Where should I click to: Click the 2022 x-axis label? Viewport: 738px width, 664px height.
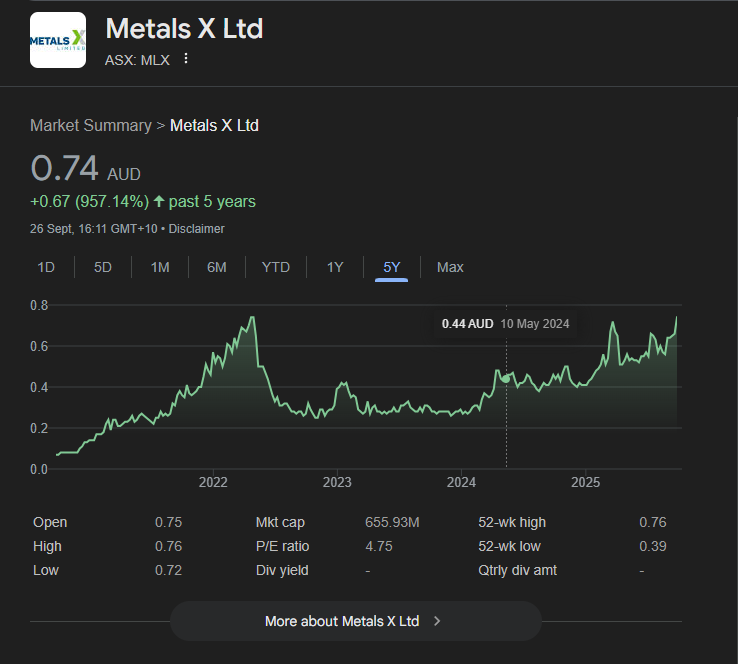pyautogui.click(x=213, y=482)
